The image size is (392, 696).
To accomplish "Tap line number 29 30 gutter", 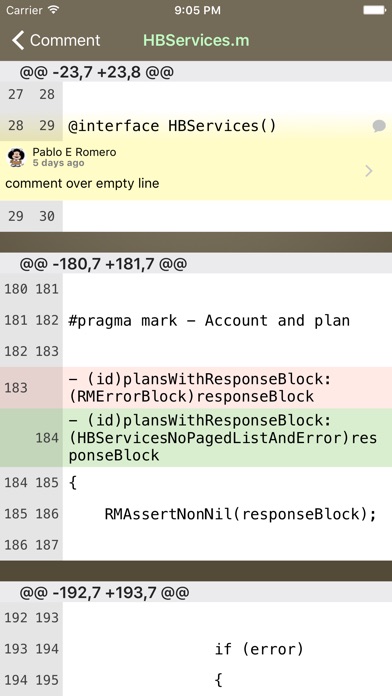I will click(x=31, y=216).
